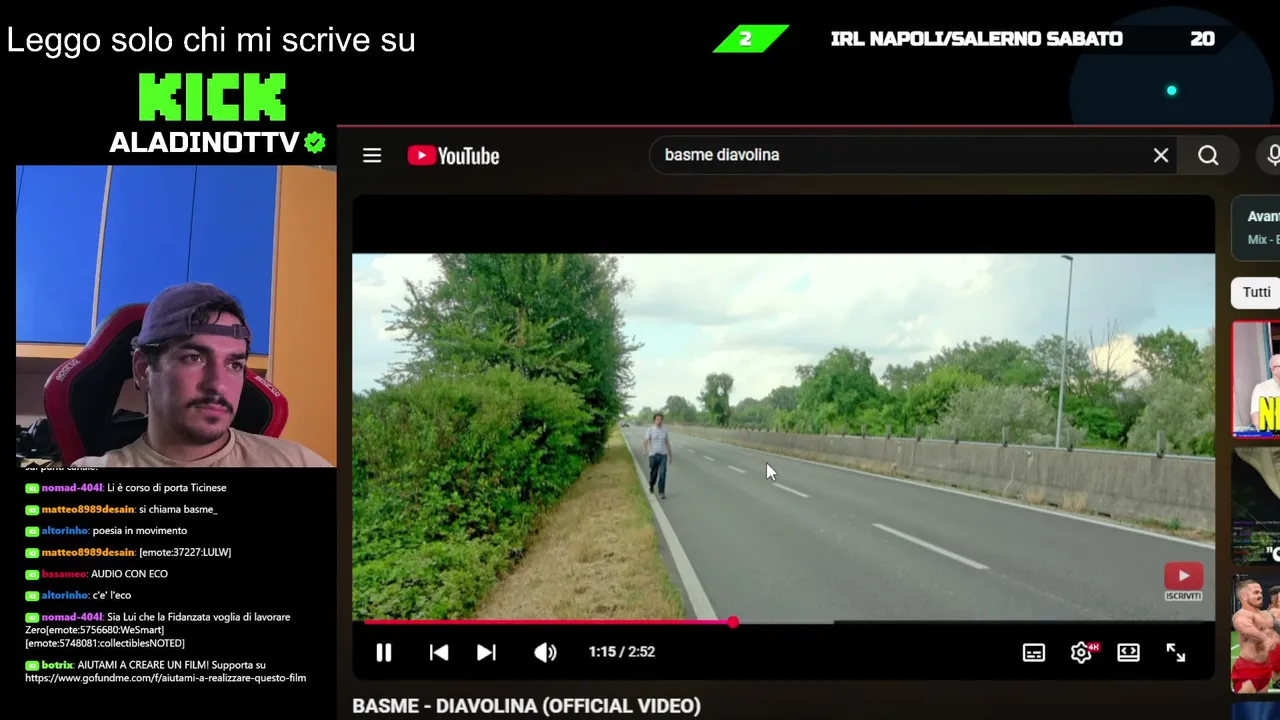Click the ALADINOTTV channel name
The image size is (1280, 720).
tap(204, 143)
